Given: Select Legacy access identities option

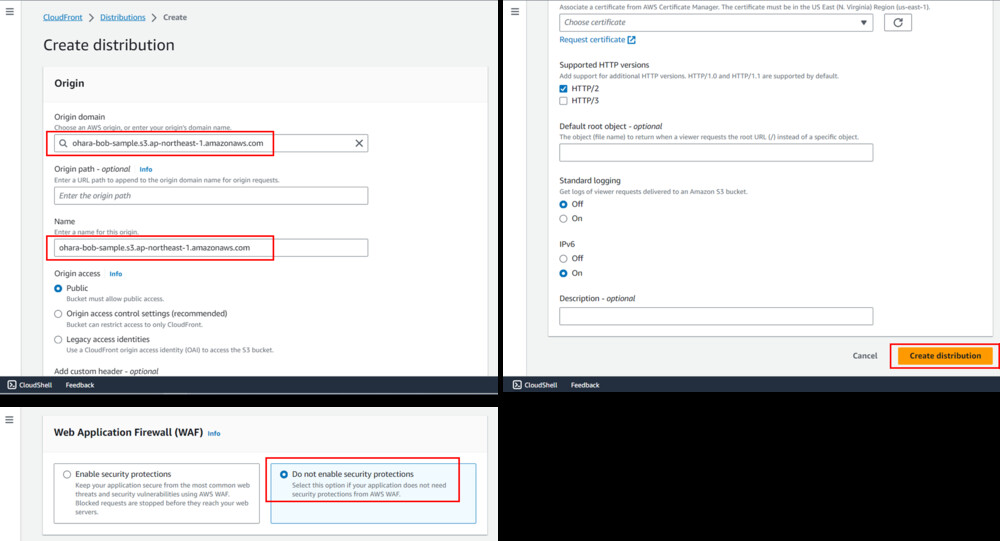Looking at the screenshot, I should click(x=58, y=340).
